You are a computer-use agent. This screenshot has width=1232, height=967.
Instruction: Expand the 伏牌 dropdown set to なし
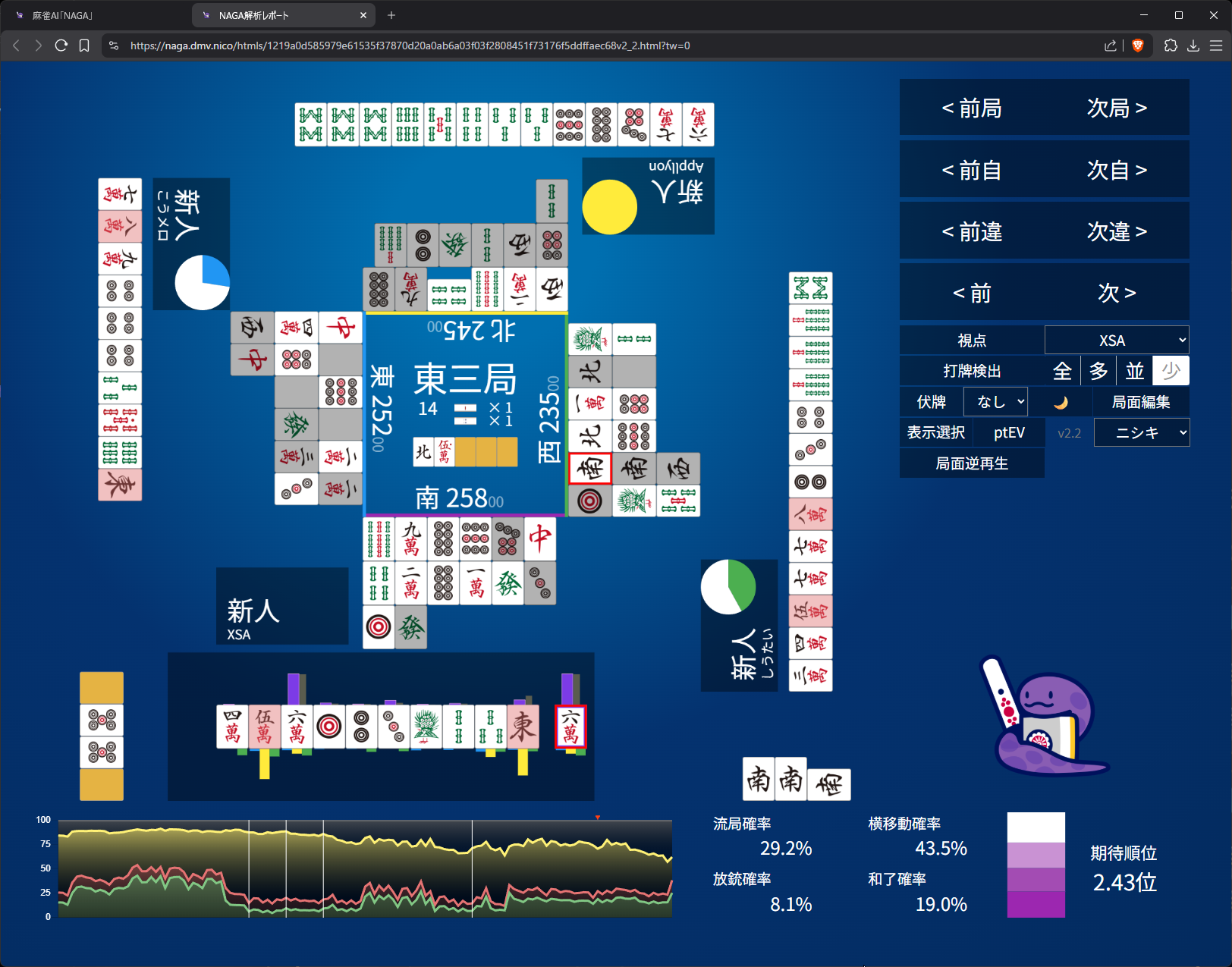[x=995, y=402]
